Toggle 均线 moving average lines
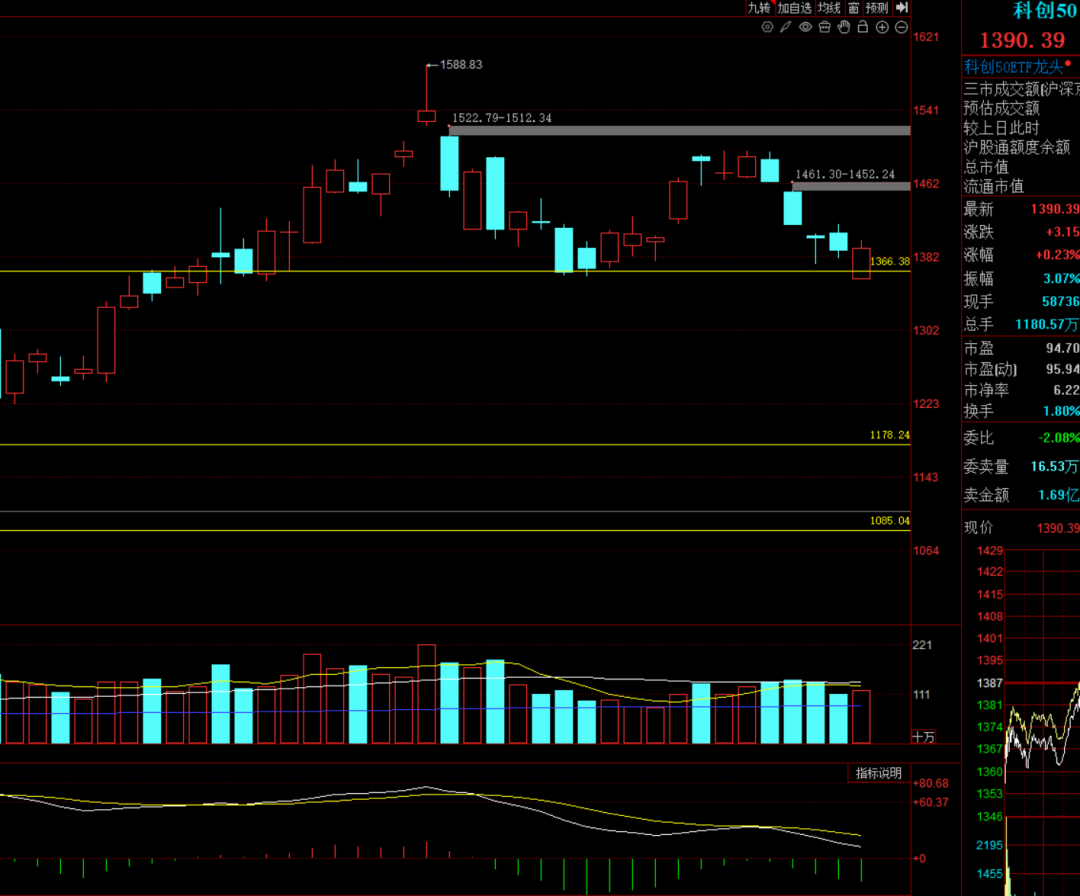The height and width of the screenshot is (896, 1080). pos(828,8)
